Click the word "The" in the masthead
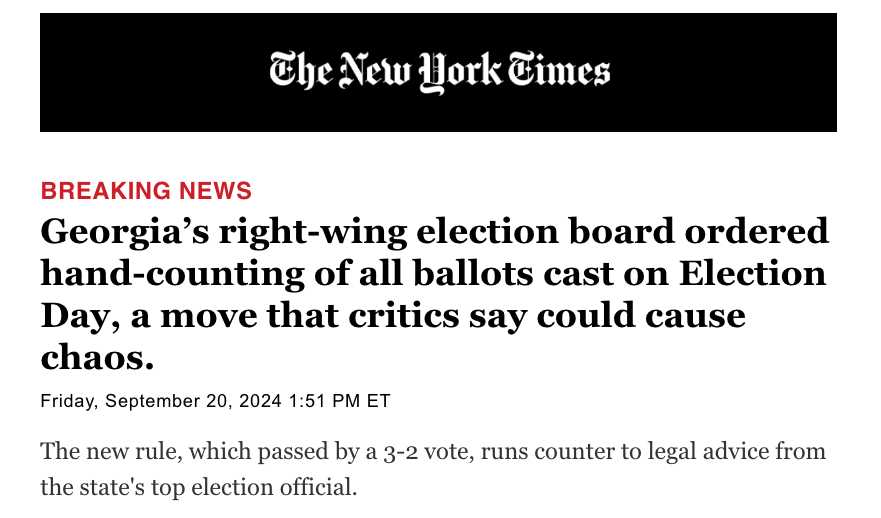 300,70
